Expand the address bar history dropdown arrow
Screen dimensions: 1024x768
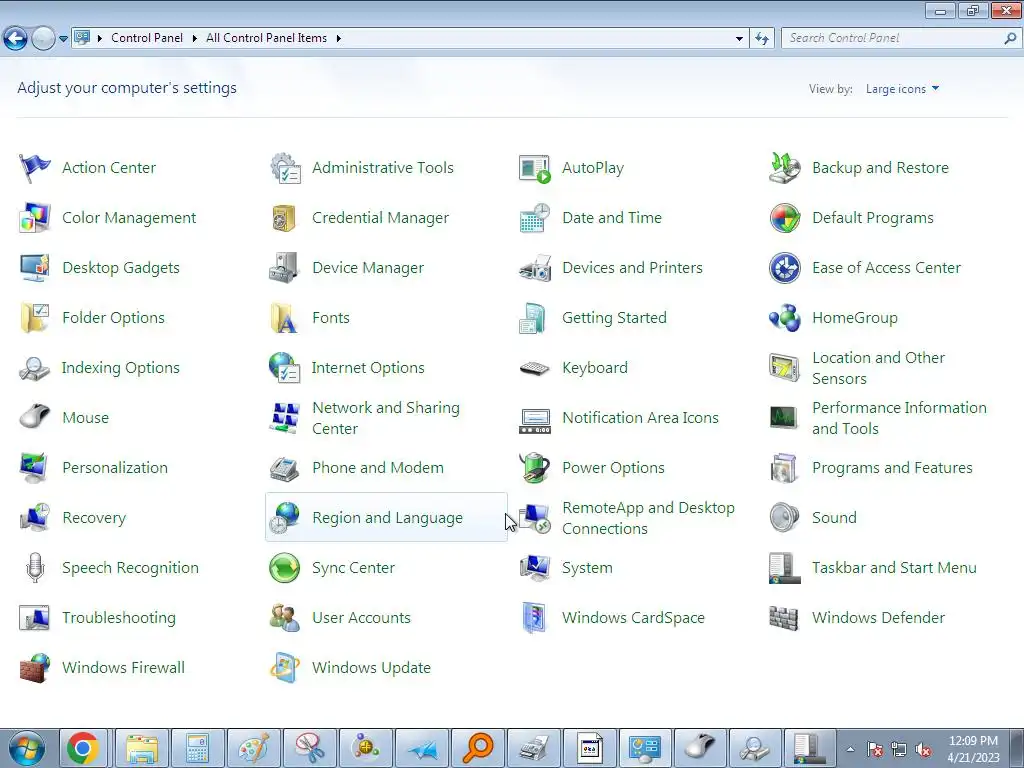pos(739,39)
